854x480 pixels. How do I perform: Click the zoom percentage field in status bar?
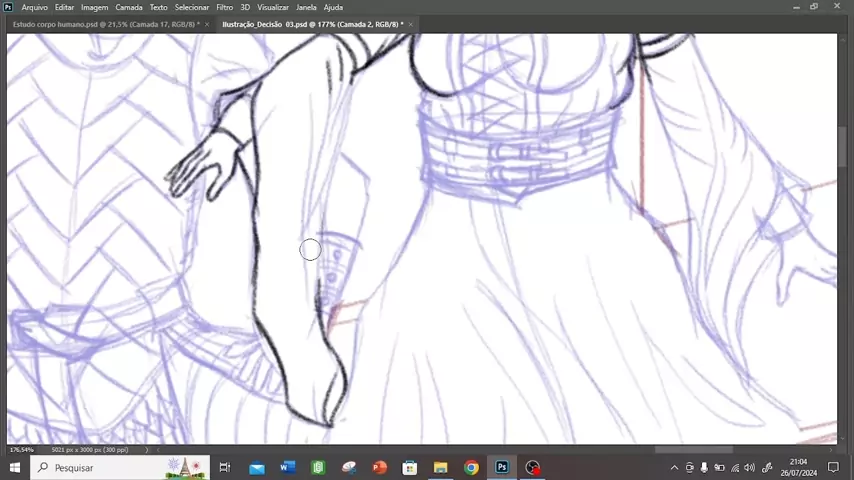[22, 450]
